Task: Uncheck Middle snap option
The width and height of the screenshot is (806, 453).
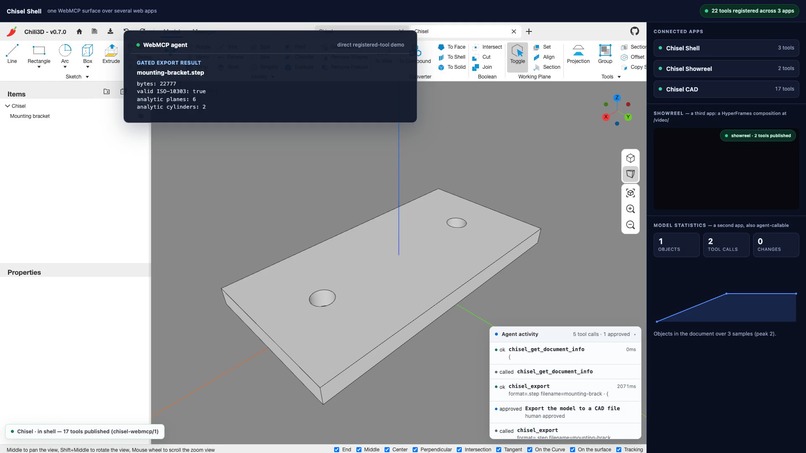Action: tap(359, 449)
